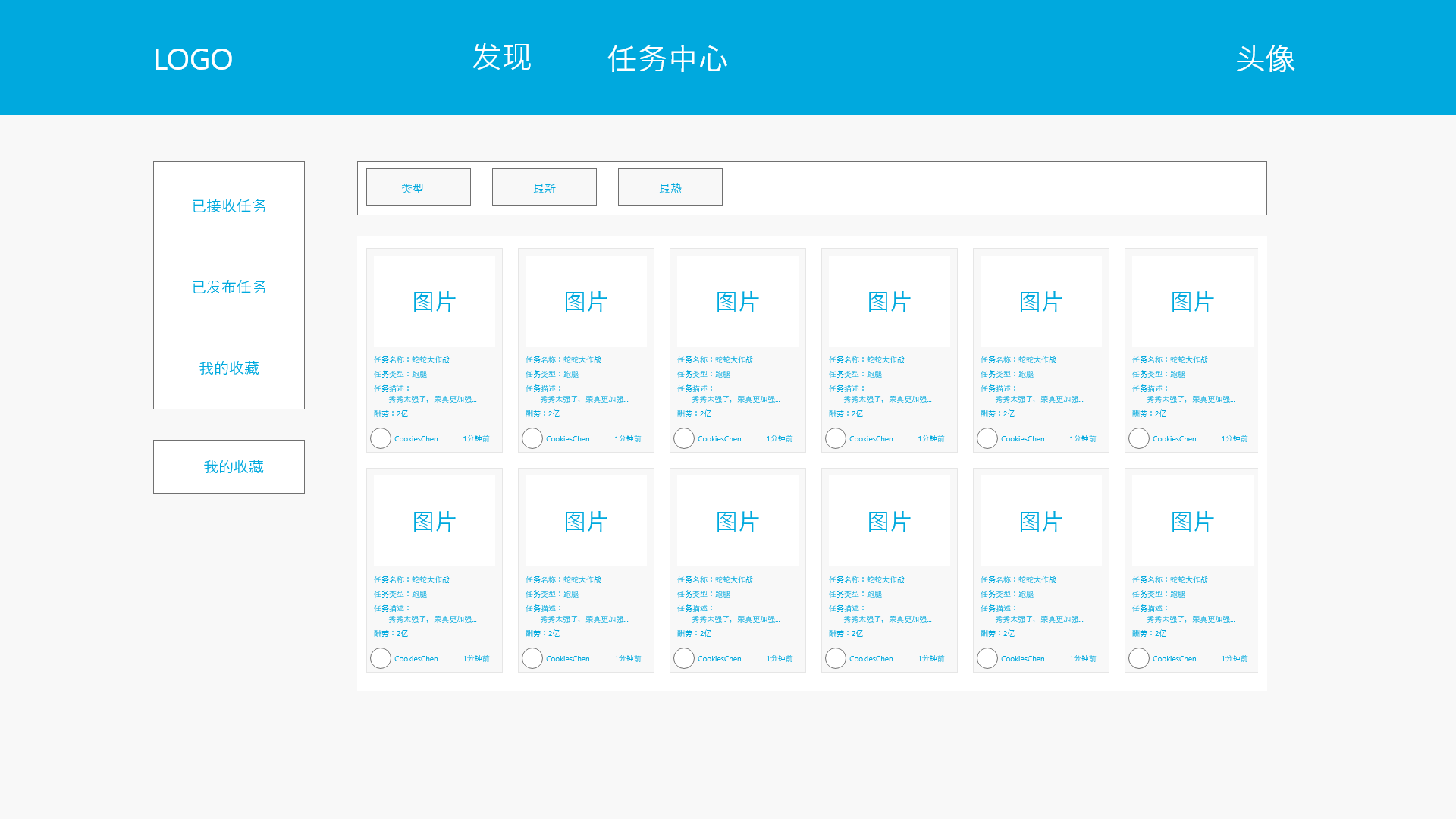Click 酬劳:2亿 on the third bottom-row card

coord(694,634)
